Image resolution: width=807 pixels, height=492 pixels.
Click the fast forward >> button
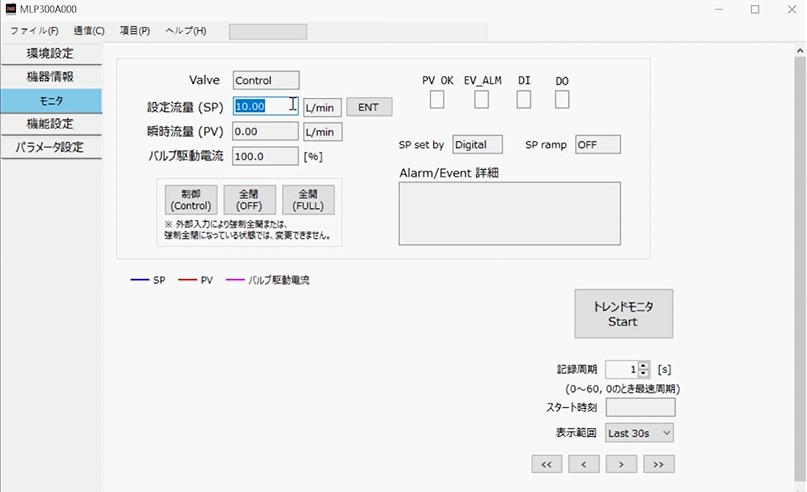click(x=658, y=464)
